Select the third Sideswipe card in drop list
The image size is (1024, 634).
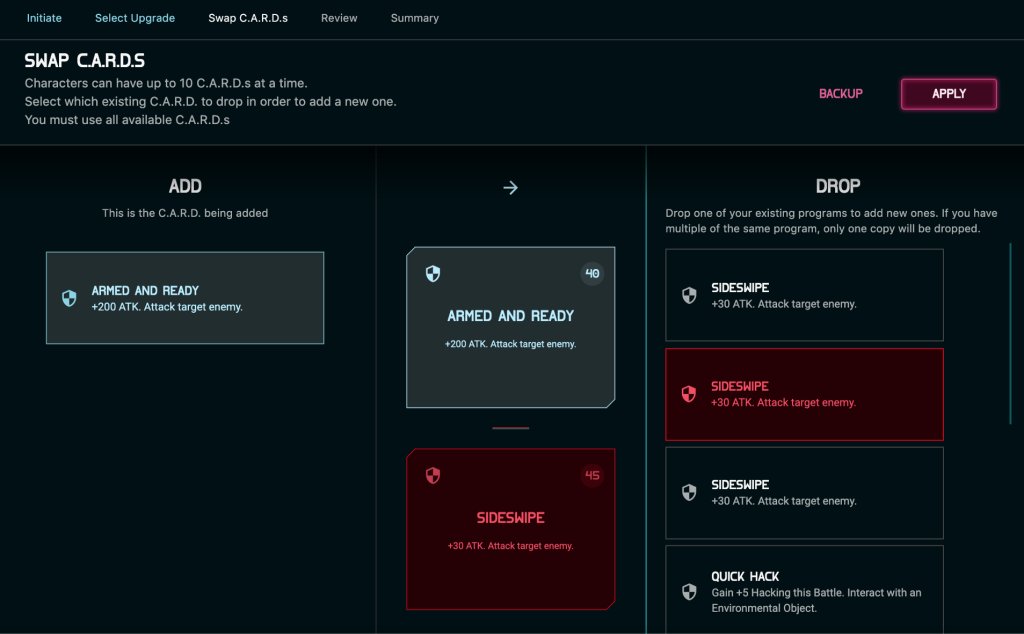point(804,492)
